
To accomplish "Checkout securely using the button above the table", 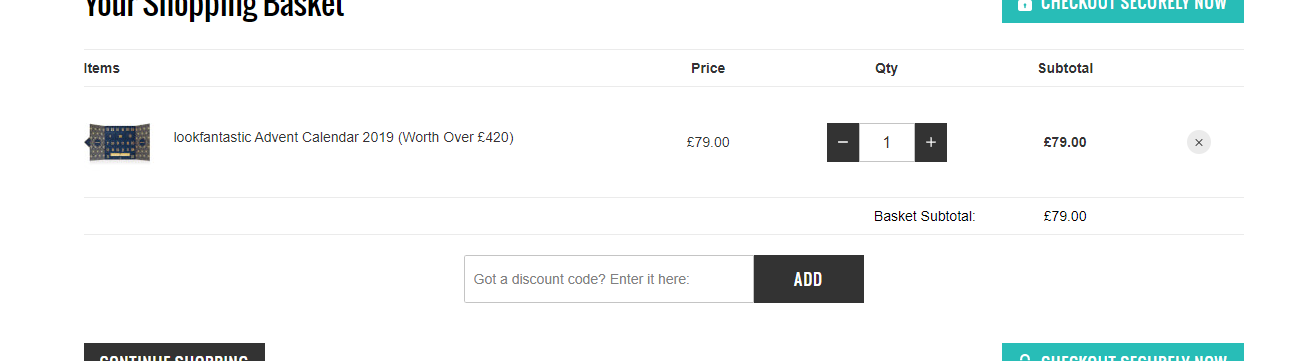I will [x=1123, y=8].
